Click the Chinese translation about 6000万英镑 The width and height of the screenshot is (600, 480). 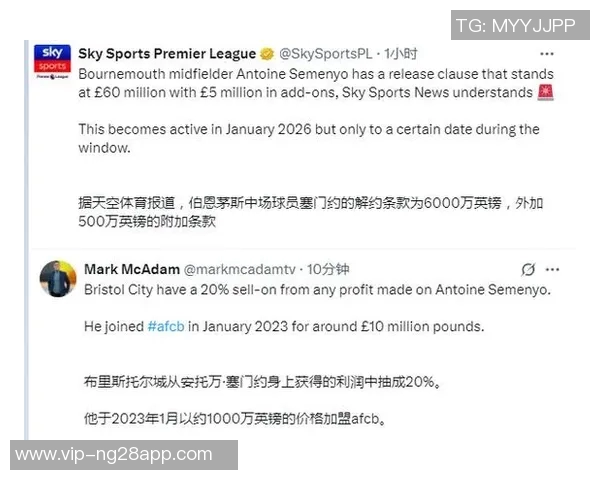click(311, 212)
